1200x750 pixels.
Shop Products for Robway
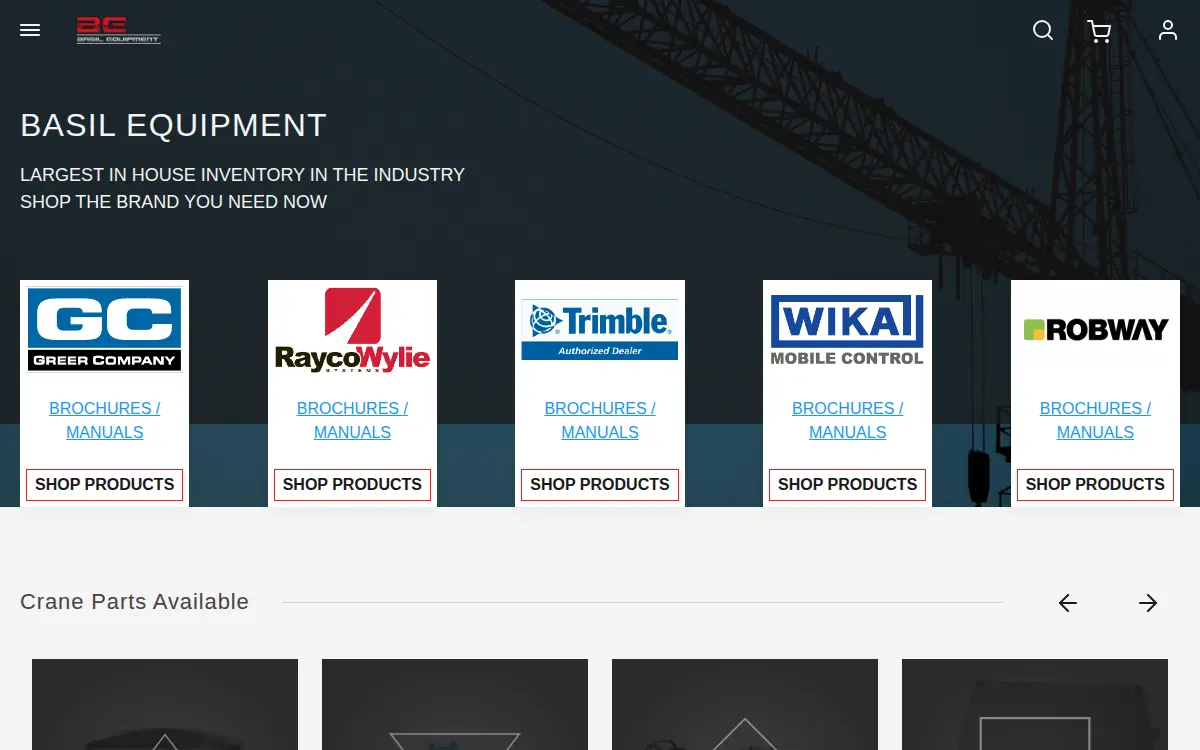tap(1095, 485)
